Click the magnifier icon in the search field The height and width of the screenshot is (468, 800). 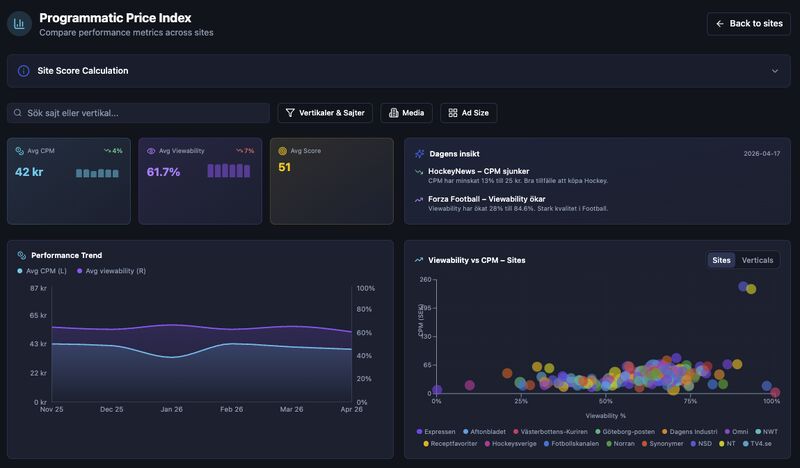tap(18, 113)
